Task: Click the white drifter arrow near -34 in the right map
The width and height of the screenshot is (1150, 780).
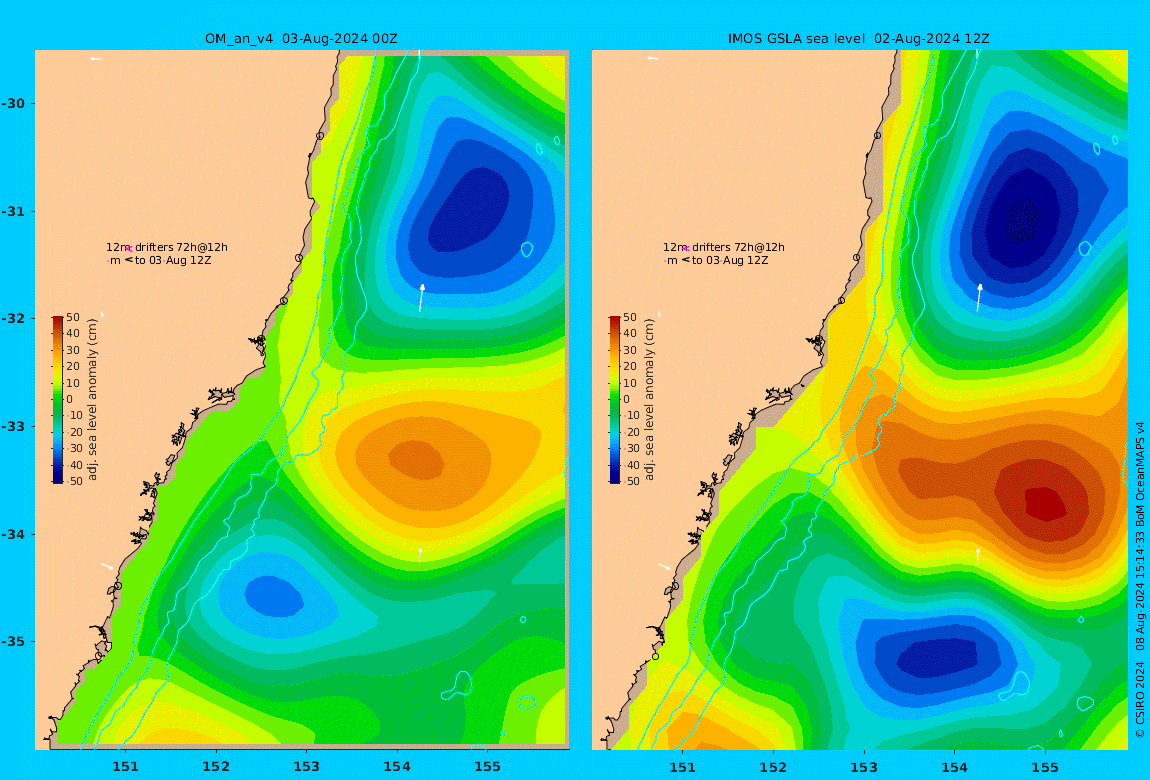Action: point(978,555)
